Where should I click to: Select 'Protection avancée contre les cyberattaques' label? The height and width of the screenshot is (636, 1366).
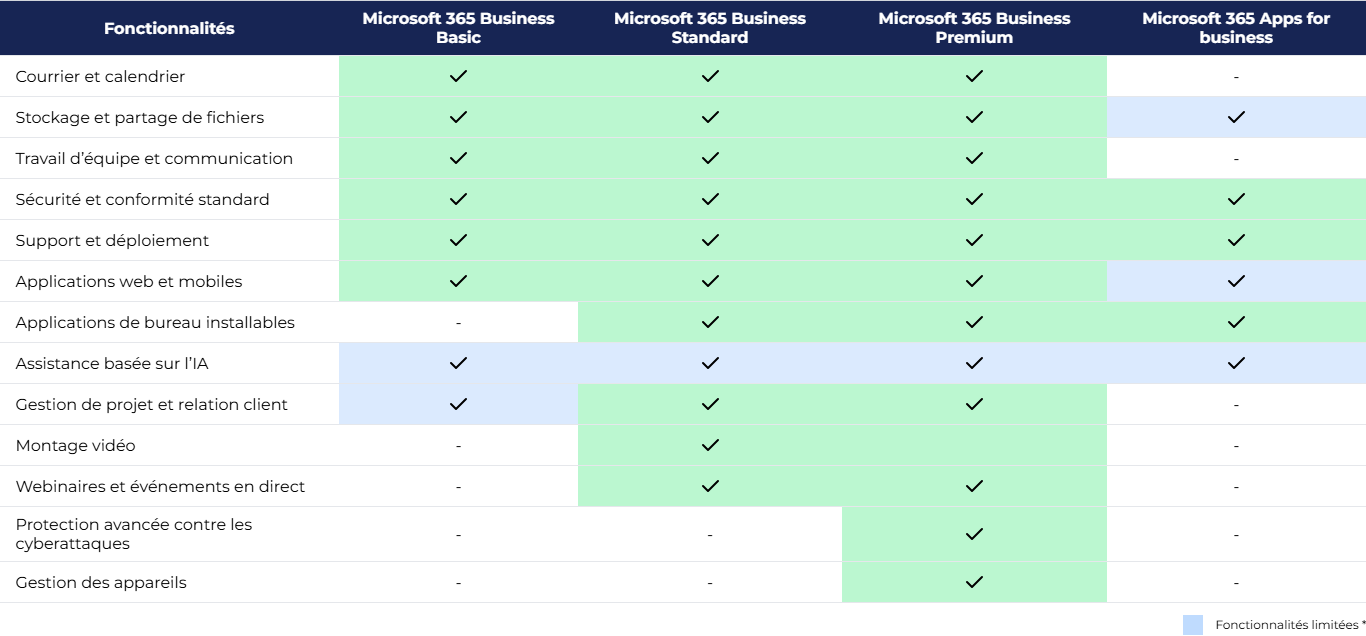point(134,534)
